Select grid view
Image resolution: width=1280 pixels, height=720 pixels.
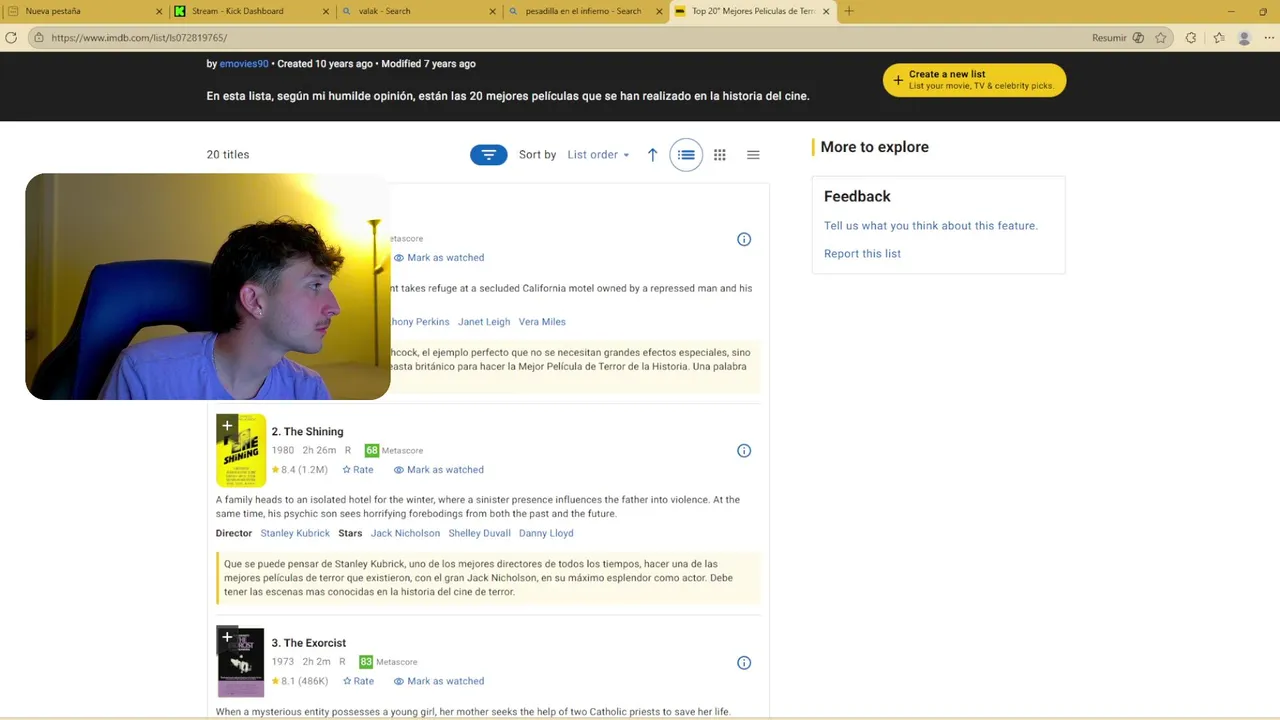point(720,155)
